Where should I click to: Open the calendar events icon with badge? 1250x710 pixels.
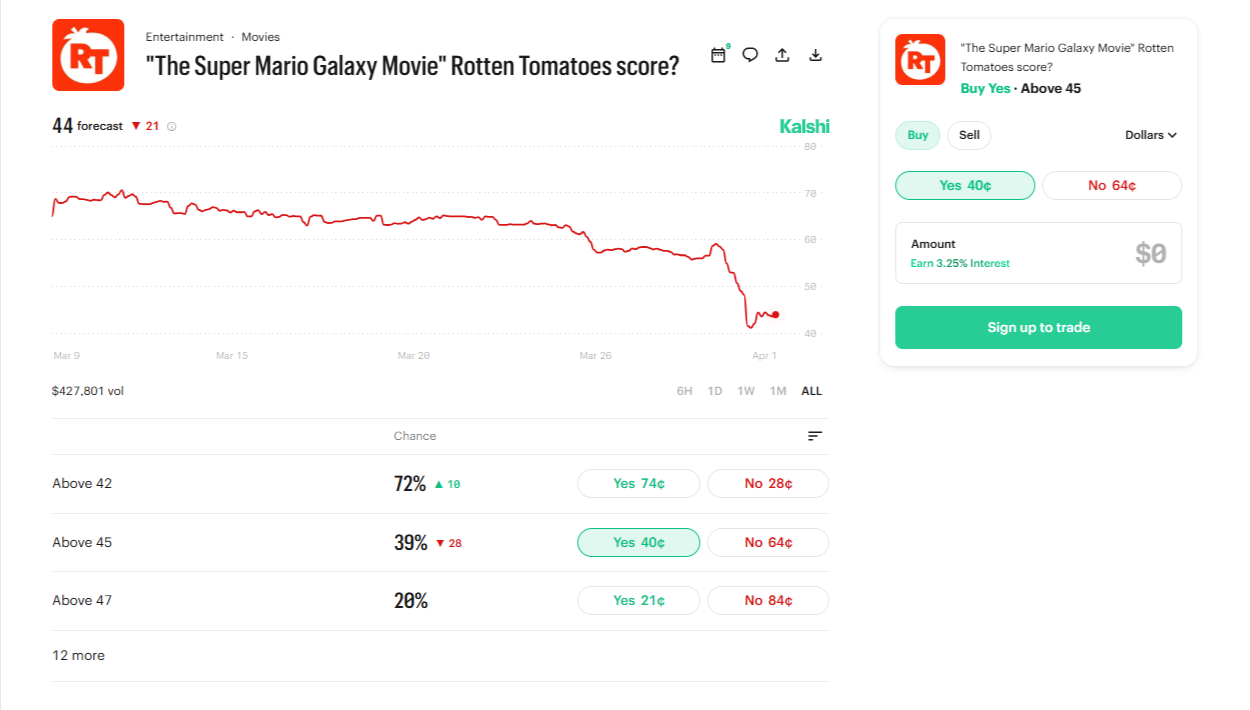click(718, 55)
